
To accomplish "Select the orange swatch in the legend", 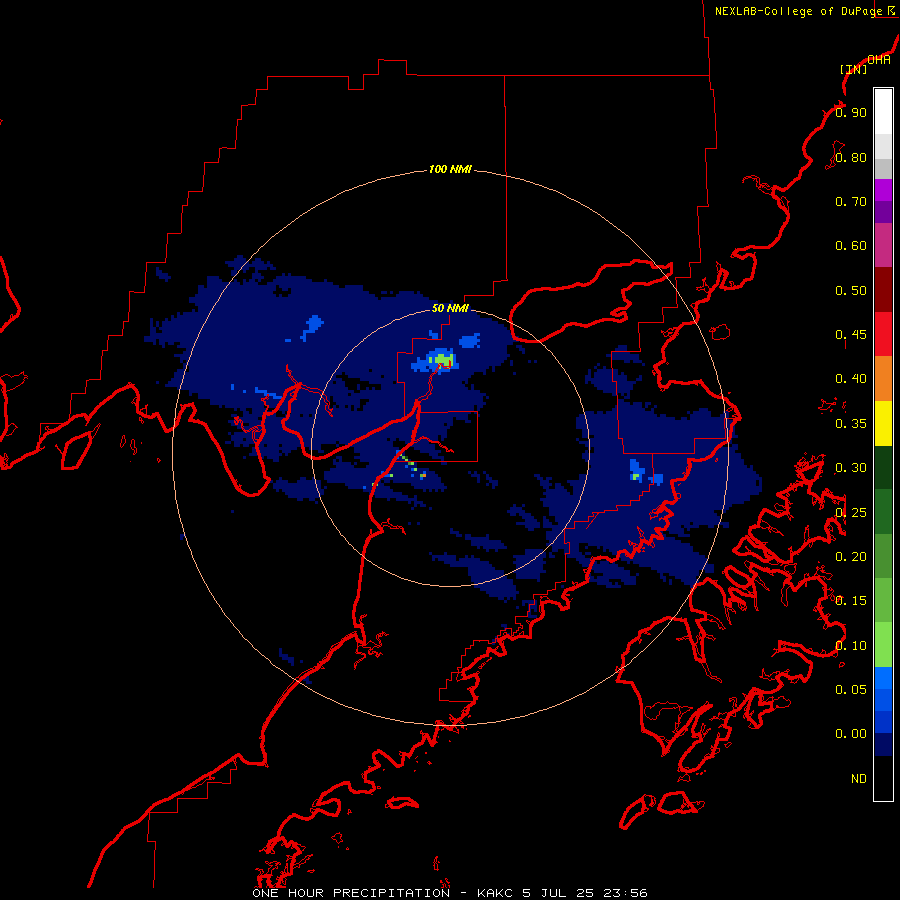I will (883, 378).
